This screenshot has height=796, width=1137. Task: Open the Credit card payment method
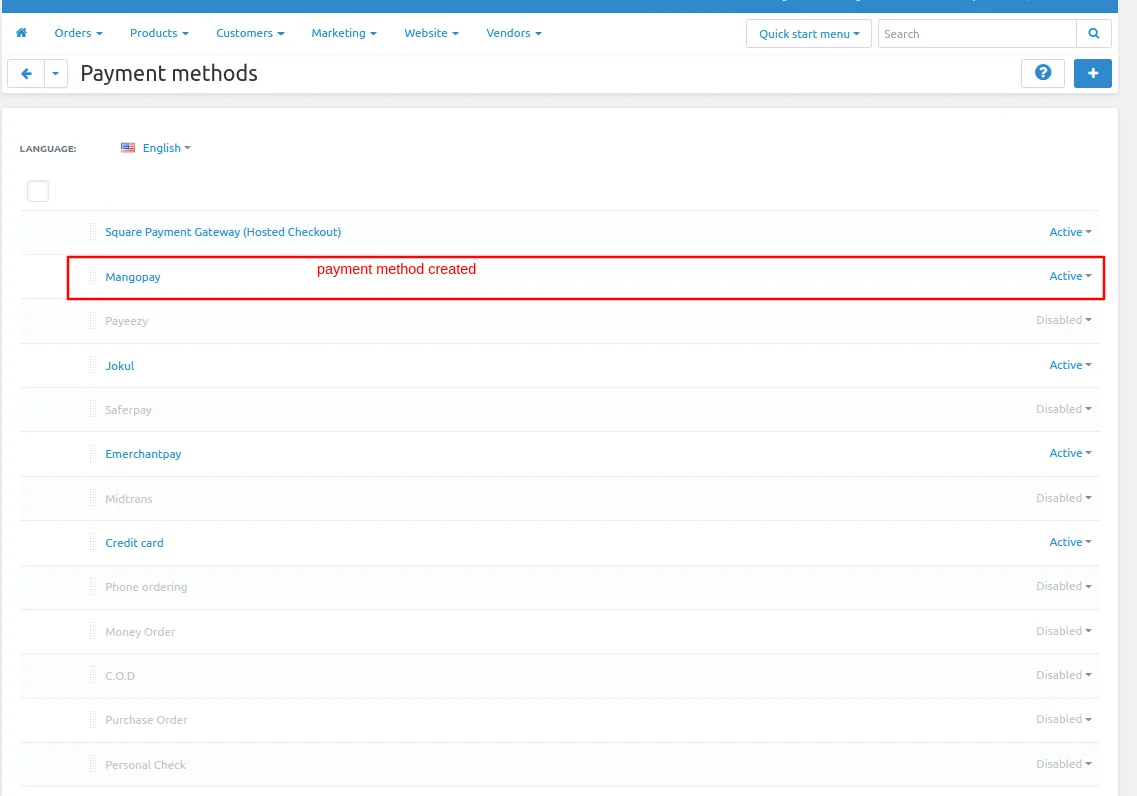click(134, 543)
